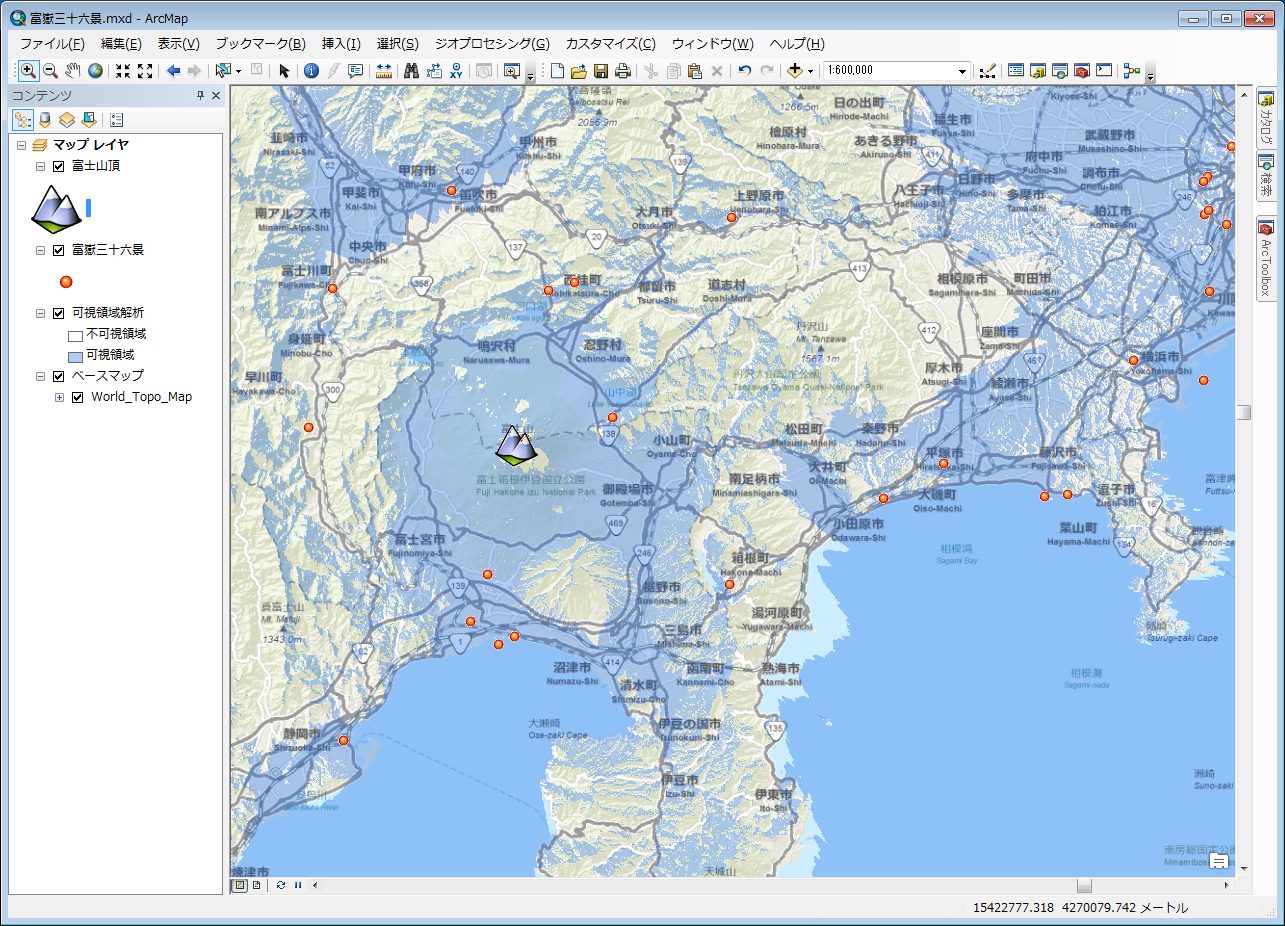Activate the Identify info tool
Image resolution: width=1285 pixels, height=926 pixels.
pyautogui.click(x=311, y=71)
